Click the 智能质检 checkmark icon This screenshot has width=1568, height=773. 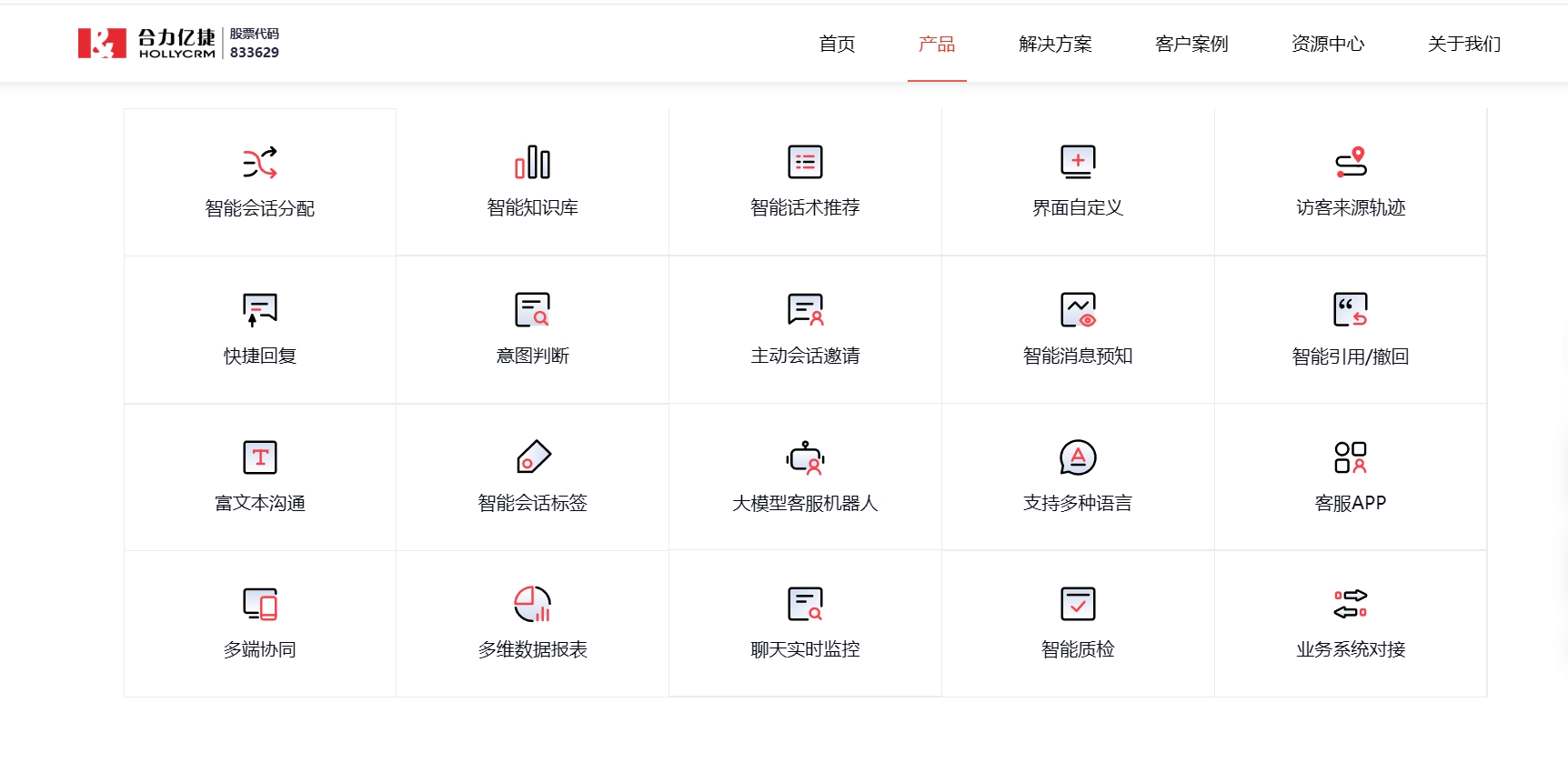click(1078, 604)
